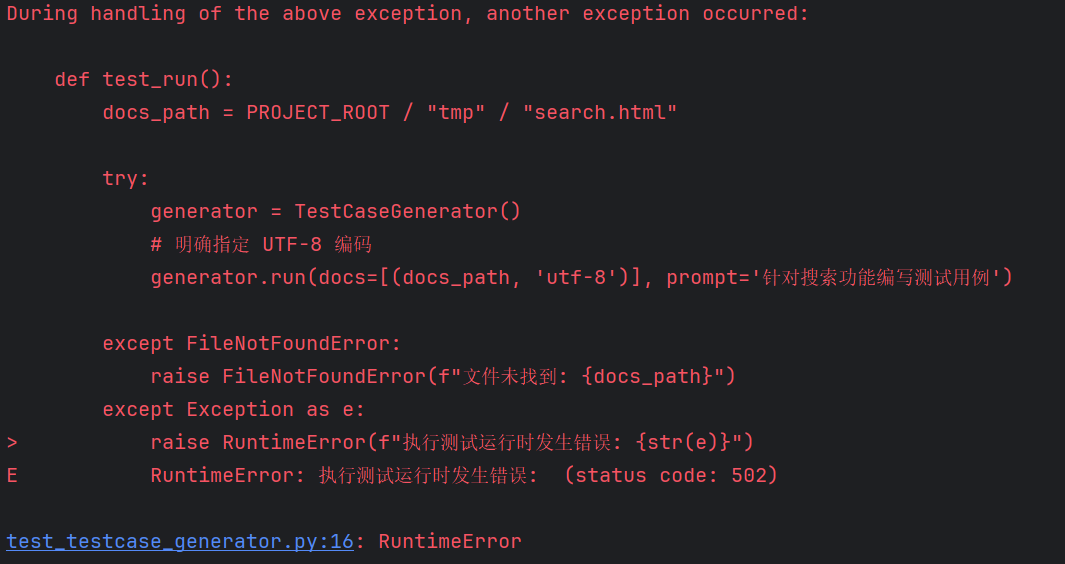The width and height of the screenshot is (1065, 564).
Task: Click the 'except FileNotFoundError:' line
Action: [x=252, y=343]
